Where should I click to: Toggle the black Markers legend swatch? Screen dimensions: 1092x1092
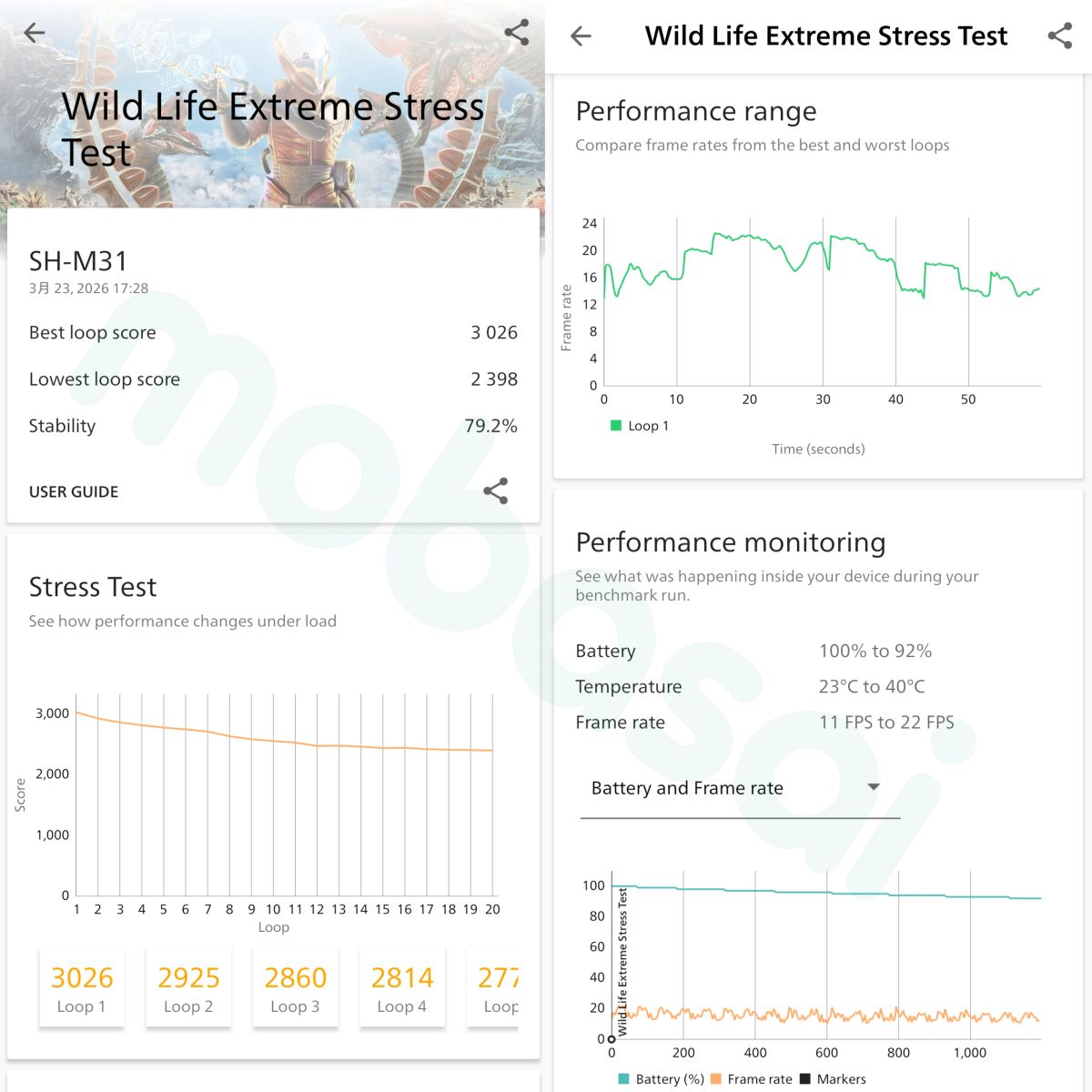click(x=804, y=1079)
